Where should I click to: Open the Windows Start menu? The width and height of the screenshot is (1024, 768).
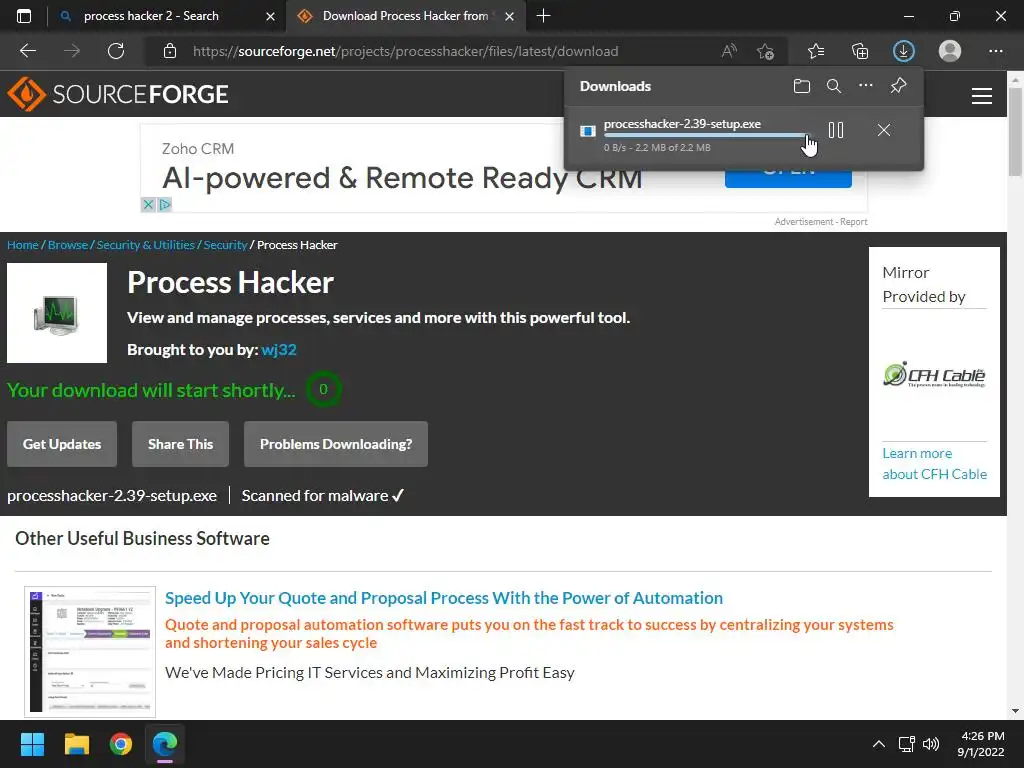(x=32, y=744)
